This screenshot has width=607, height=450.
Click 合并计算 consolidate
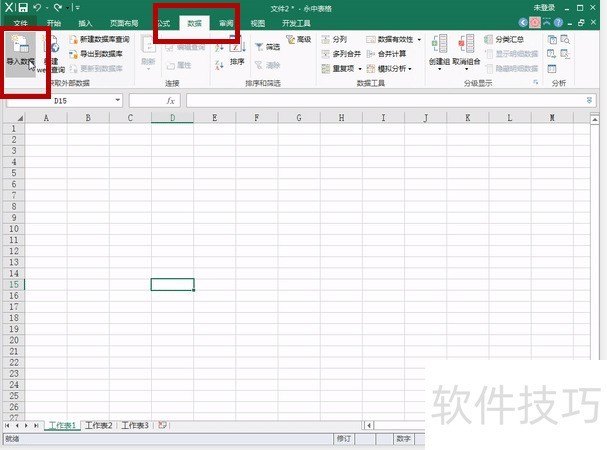coord(386,54)
